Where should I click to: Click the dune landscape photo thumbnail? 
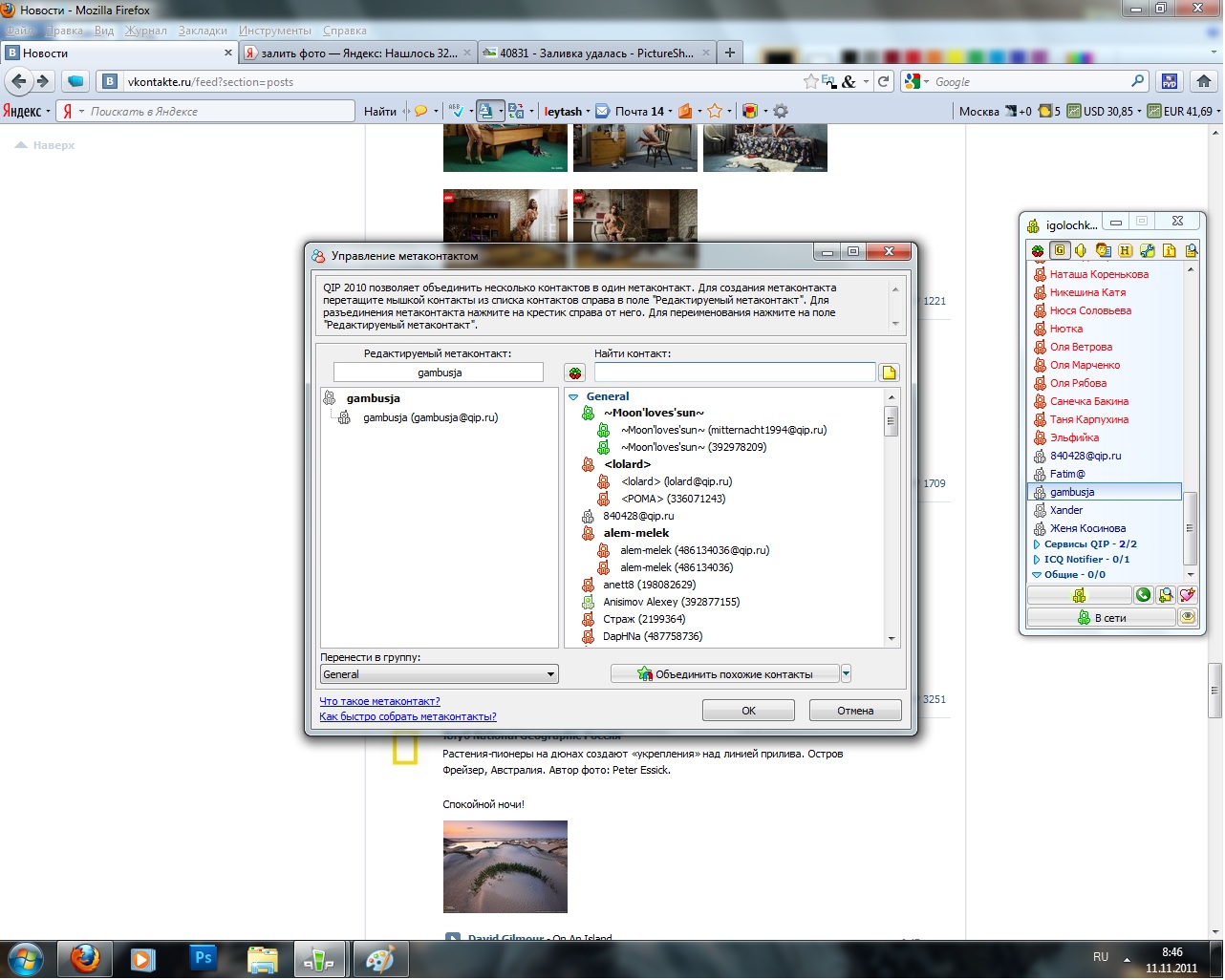point(505,866)
